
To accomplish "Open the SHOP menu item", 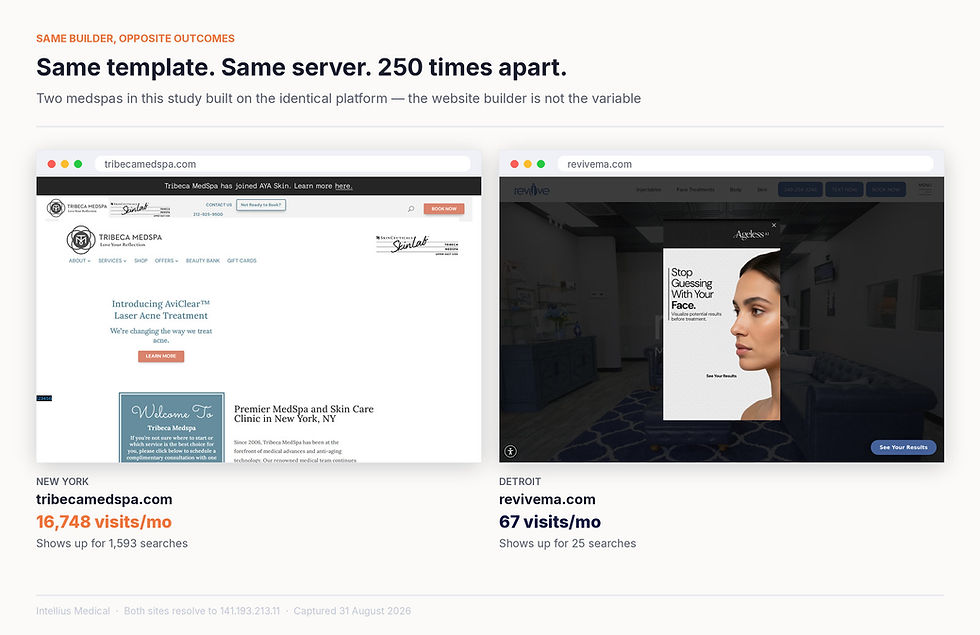I will 141,261.
